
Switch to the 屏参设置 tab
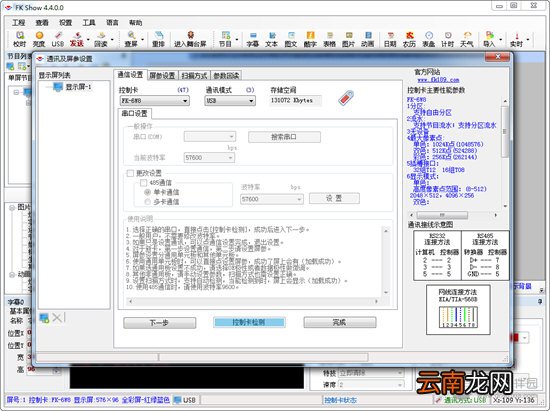tap(162, 75)
